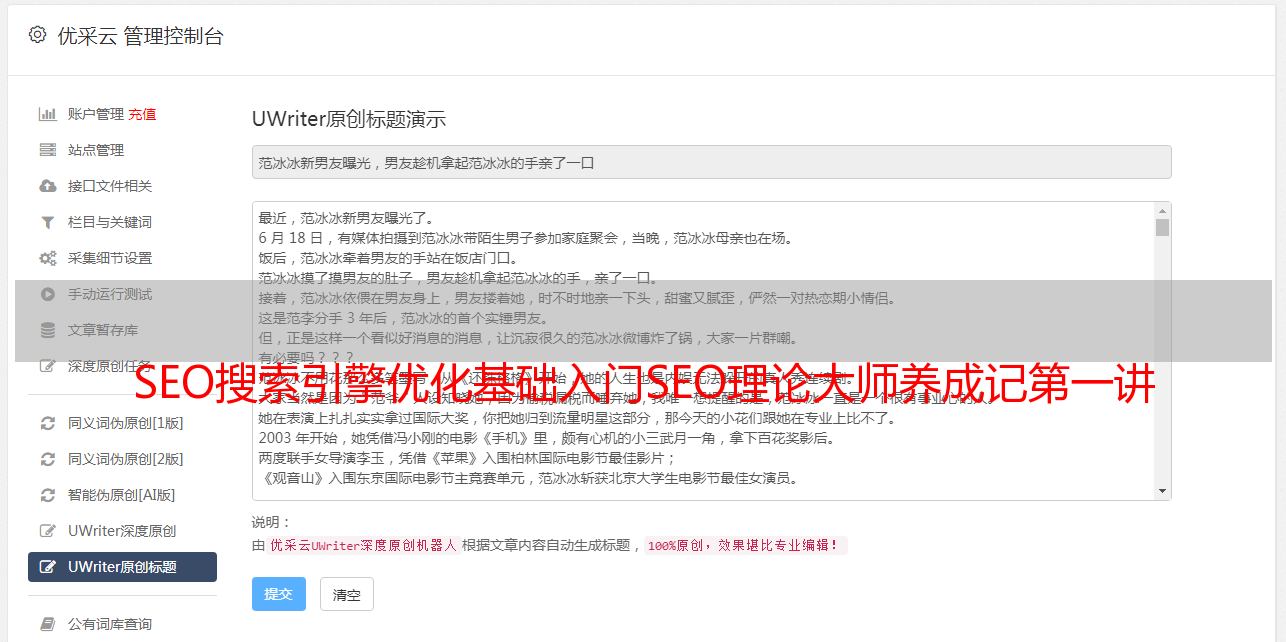Click the book icon for 公有词库查询
1286x642 pixels.
pos(47,624)
